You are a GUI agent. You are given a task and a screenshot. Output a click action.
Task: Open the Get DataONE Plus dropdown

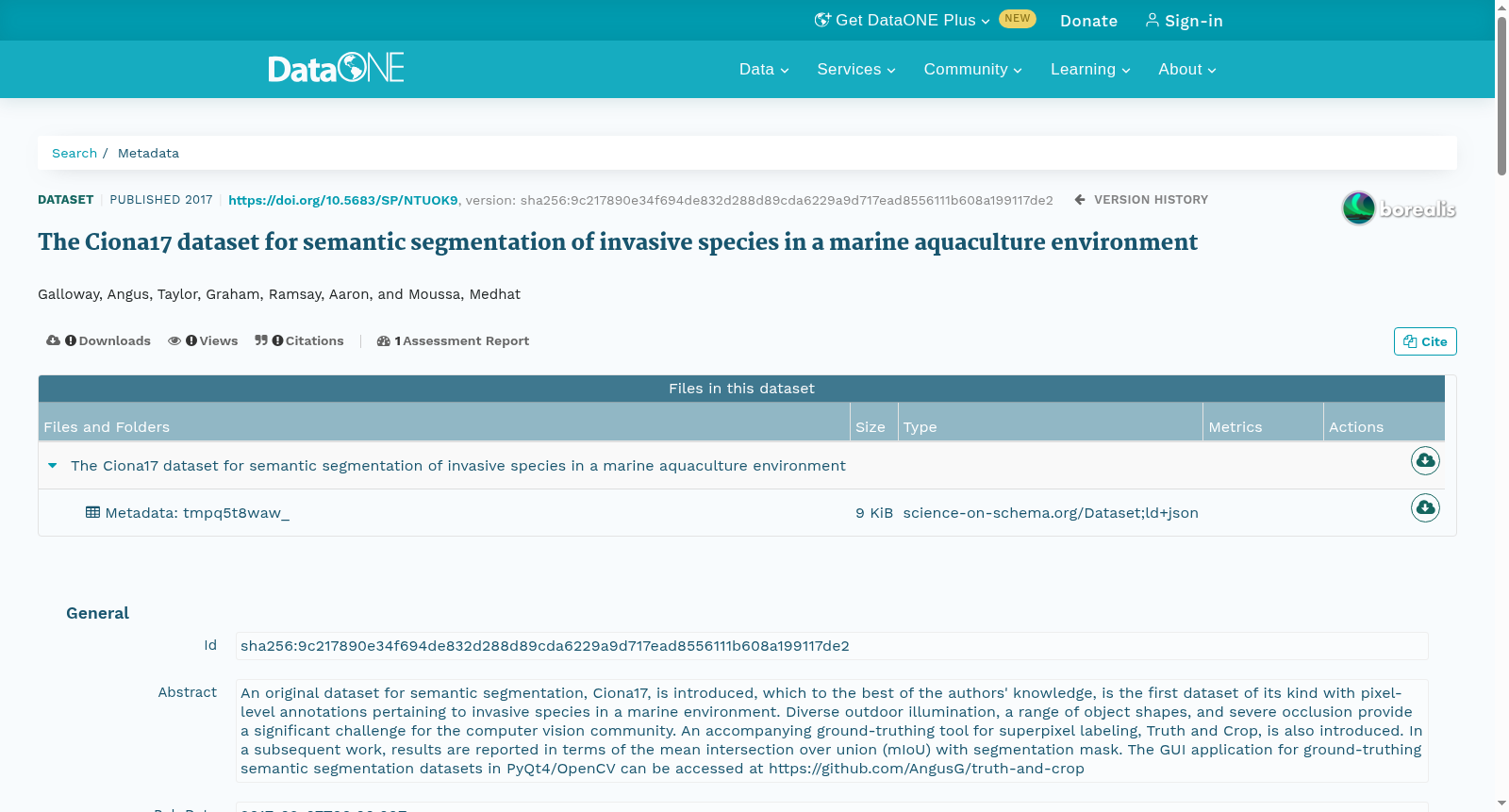point(903,20)
